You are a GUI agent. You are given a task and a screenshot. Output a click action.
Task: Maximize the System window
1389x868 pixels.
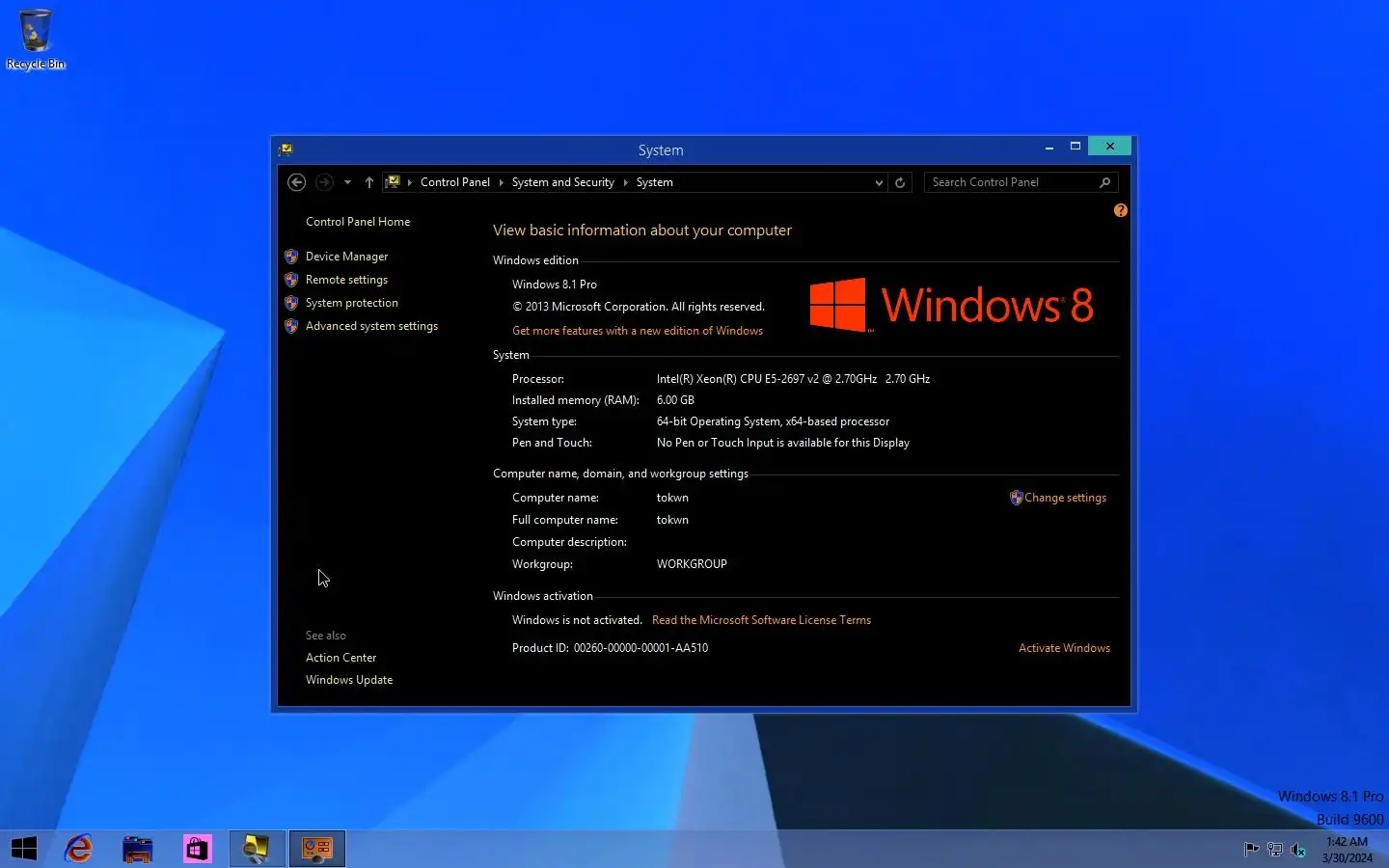pos(1075,147)
